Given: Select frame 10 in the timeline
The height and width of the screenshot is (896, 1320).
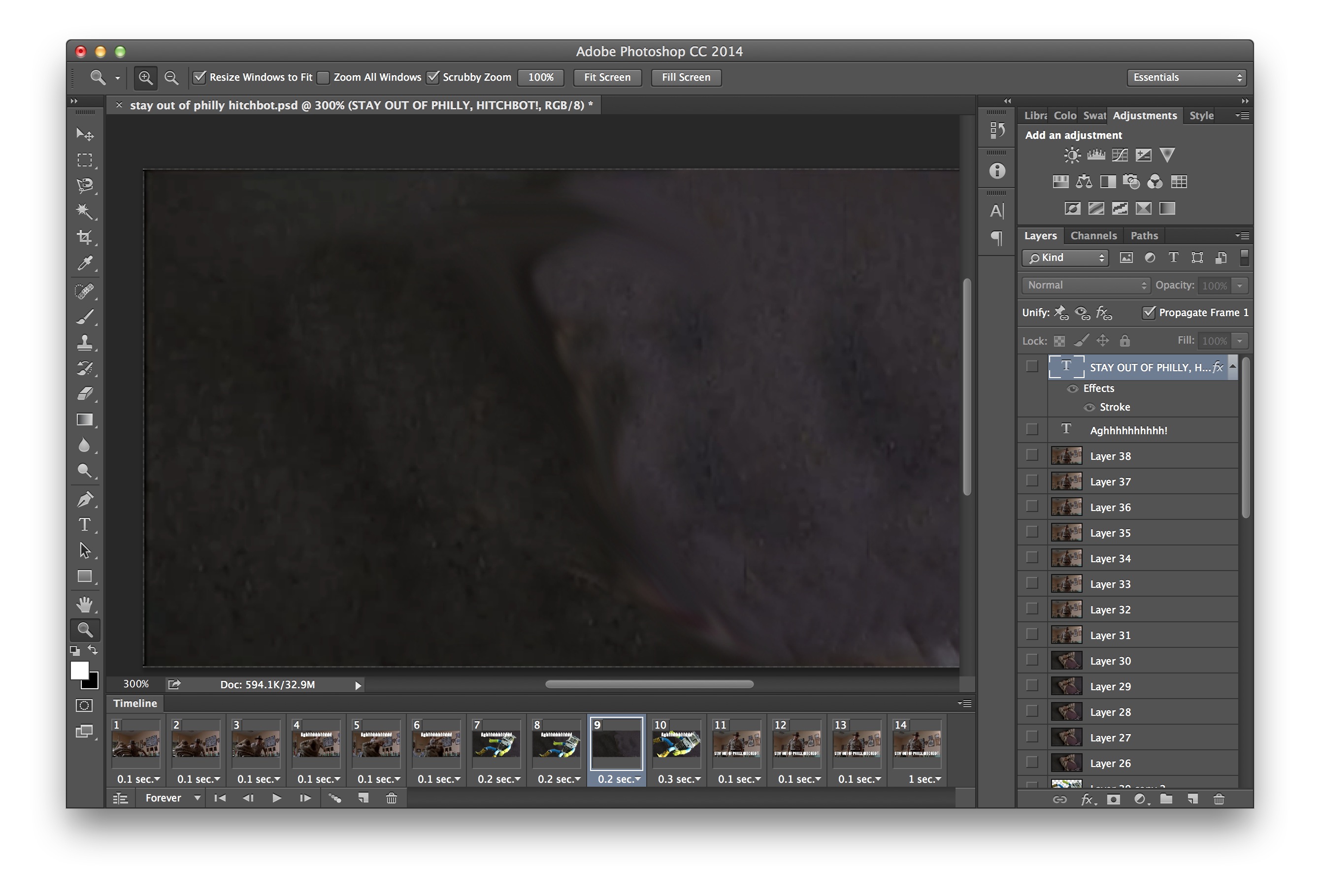Looking at the screenshot, I should click(x=676, y=744).
